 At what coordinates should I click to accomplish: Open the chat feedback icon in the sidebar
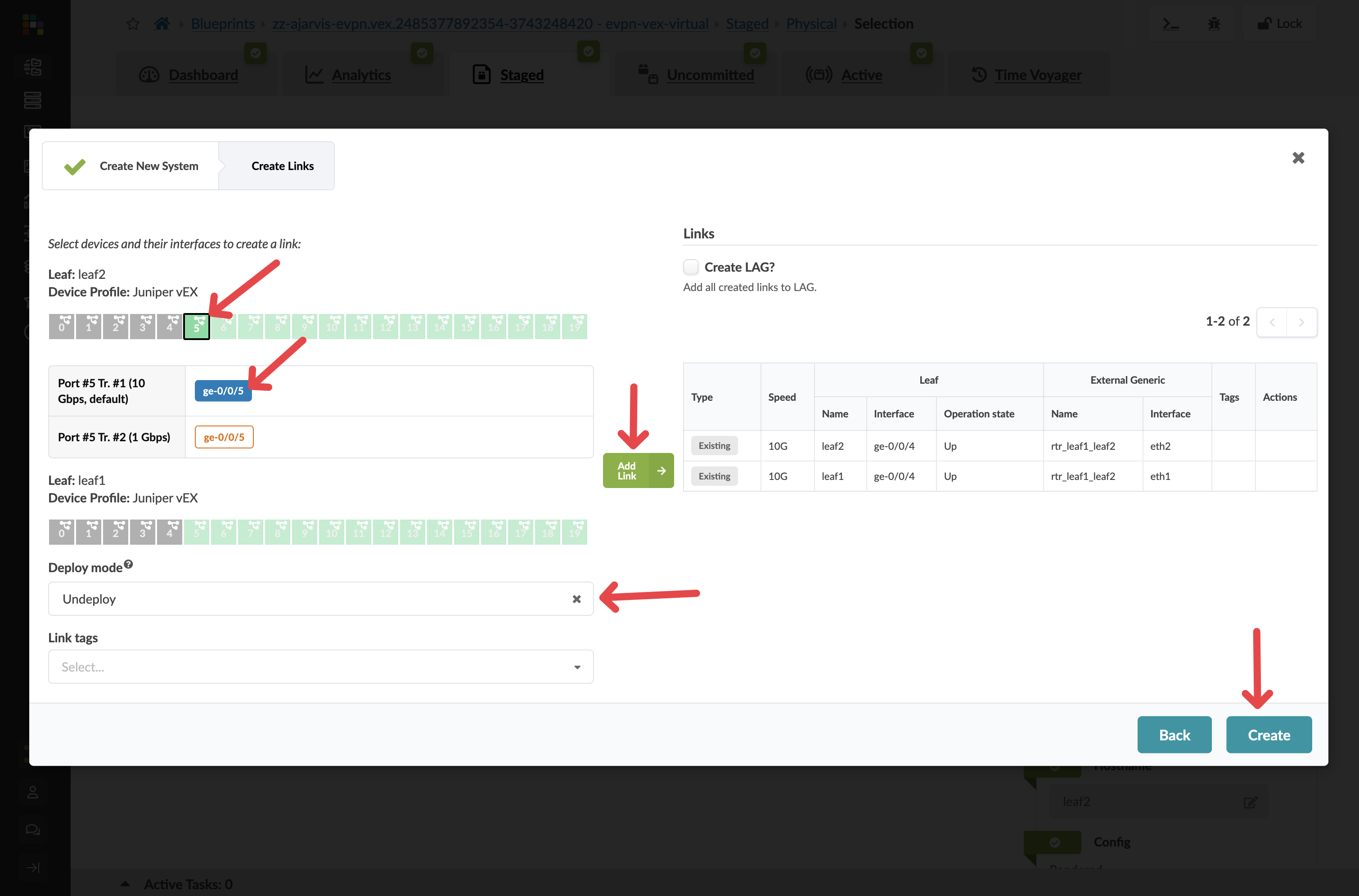coord(32,829)
